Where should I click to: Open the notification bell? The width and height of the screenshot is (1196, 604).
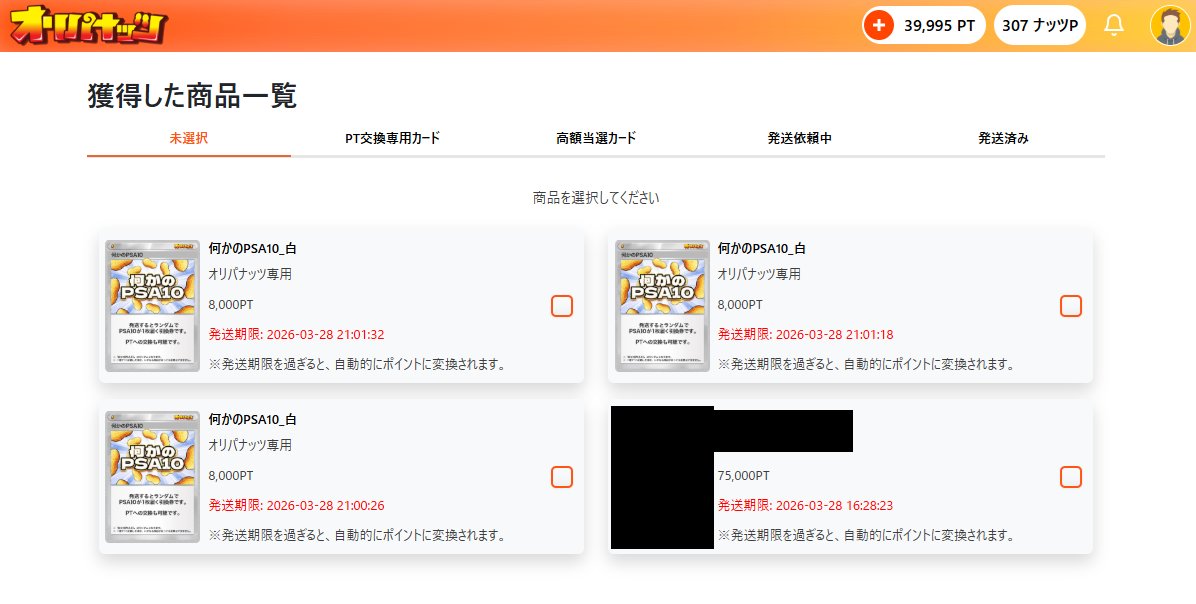1114,25
